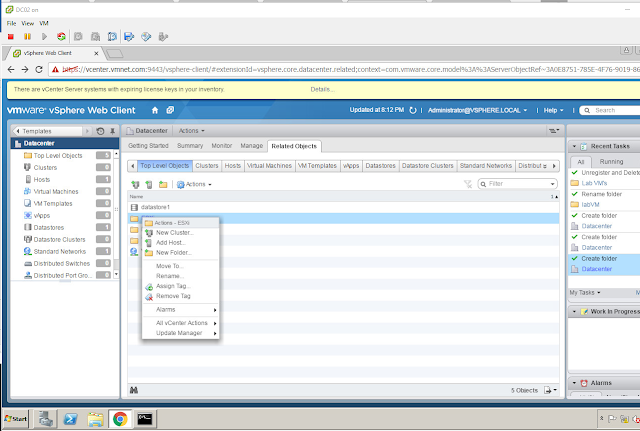The image size is (640, 431).
Task: Click the binoculars find icon below list
Action: [133, 390]
